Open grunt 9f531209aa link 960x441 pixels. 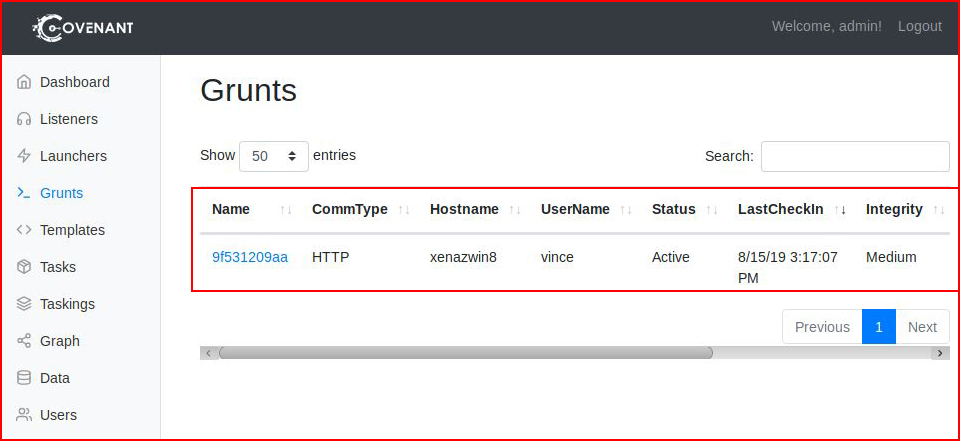(250, 257)
